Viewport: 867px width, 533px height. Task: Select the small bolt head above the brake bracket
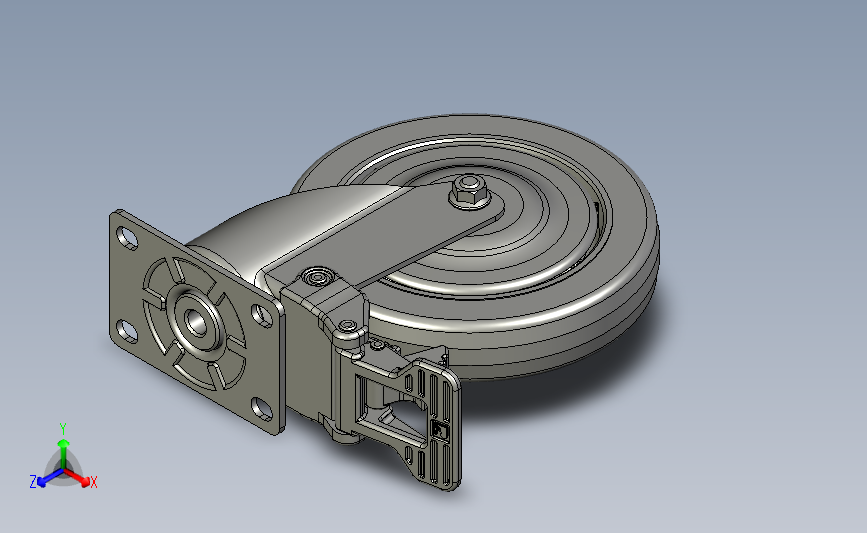tap(318, 276)
